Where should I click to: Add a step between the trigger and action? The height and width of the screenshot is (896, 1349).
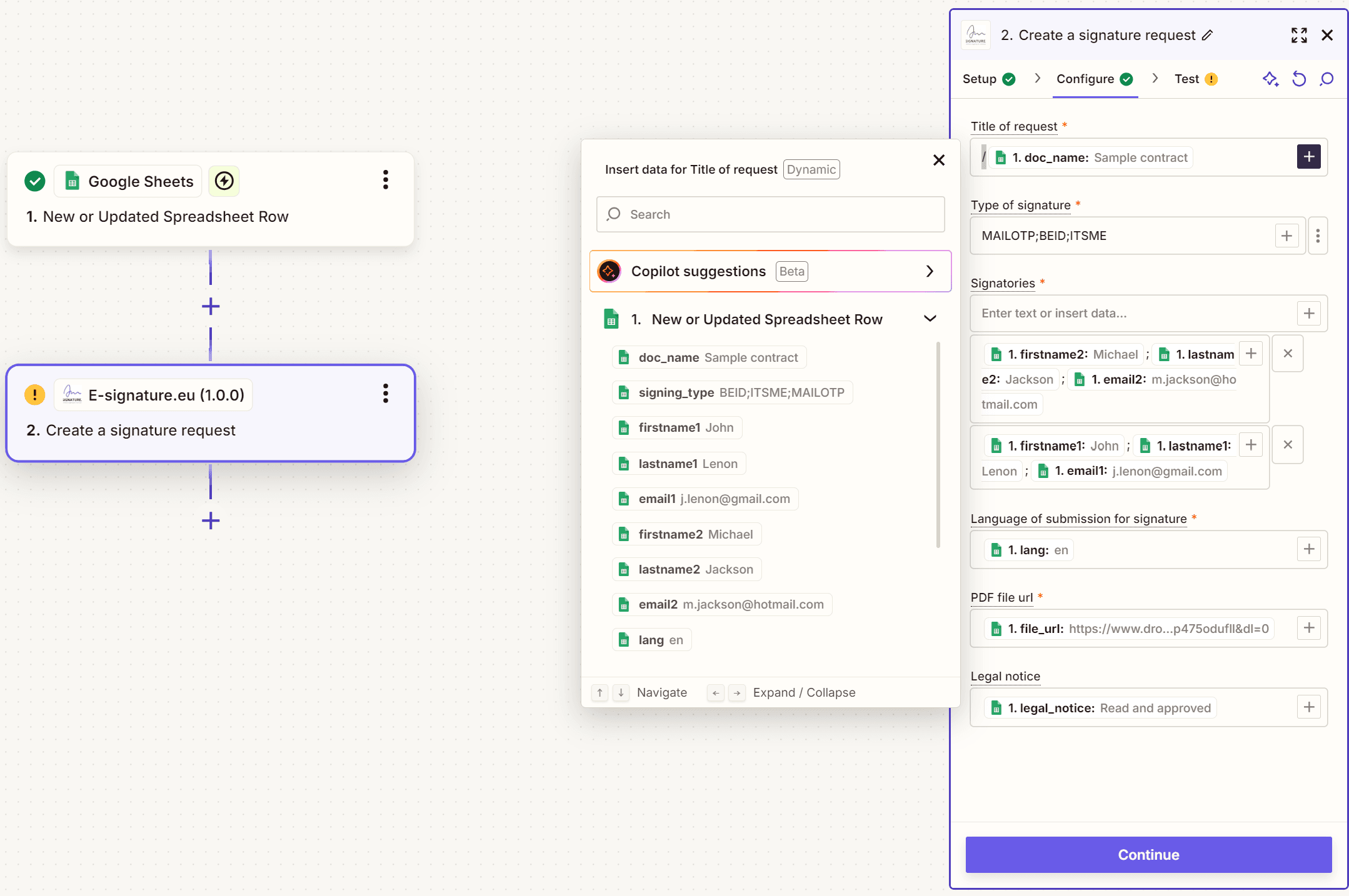click(x=211, y=306)
